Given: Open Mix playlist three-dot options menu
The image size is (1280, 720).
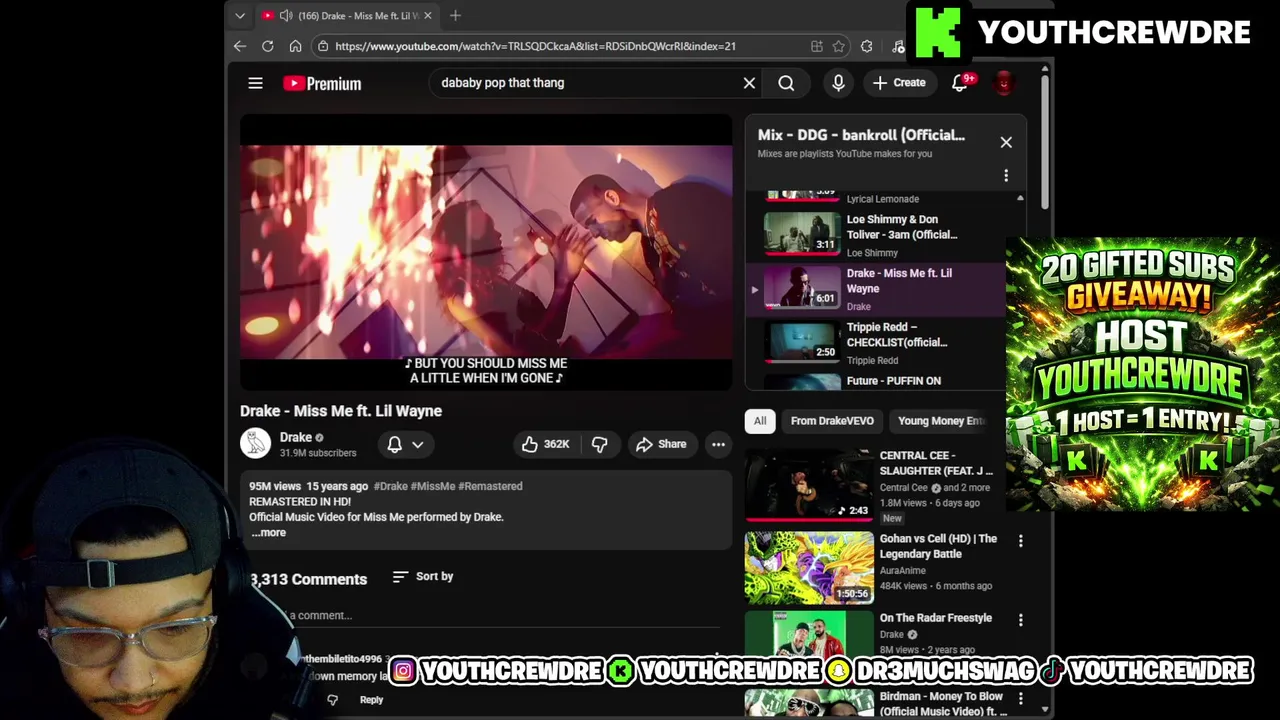Looking at the screenshot, I should coord(1006,176).
